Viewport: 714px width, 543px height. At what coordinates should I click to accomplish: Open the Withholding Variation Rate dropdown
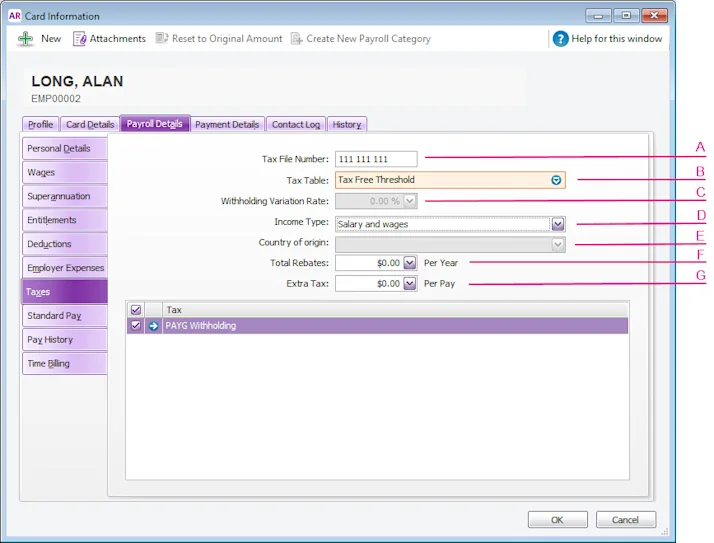[x=410, y=201]
